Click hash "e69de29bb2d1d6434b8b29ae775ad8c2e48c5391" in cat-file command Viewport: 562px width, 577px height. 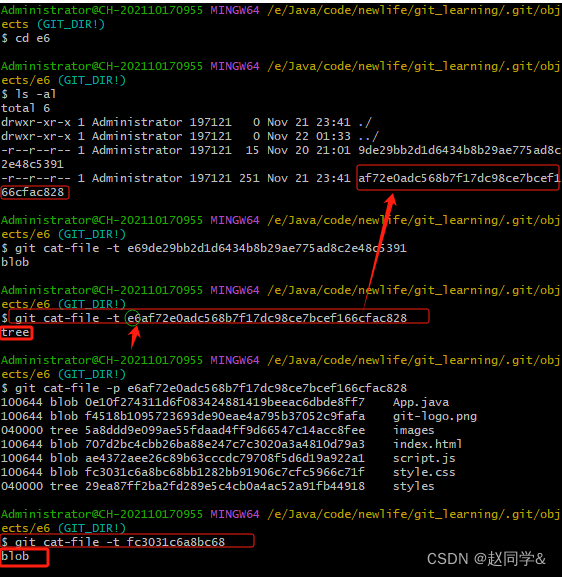pos(267,248)
